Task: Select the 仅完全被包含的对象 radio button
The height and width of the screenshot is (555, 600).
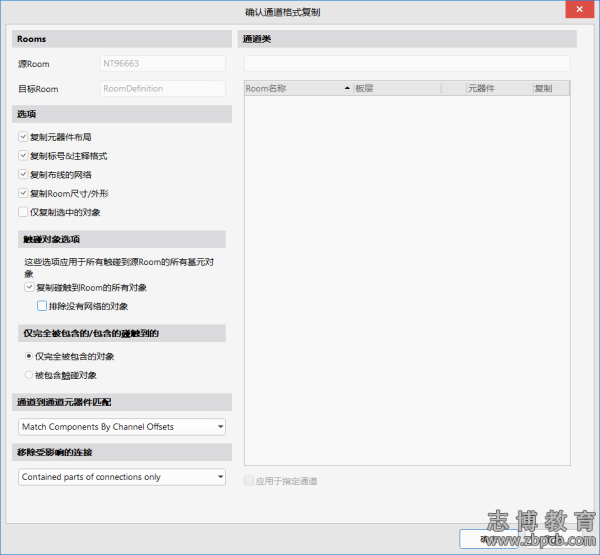Action: (x=29, y=356)
